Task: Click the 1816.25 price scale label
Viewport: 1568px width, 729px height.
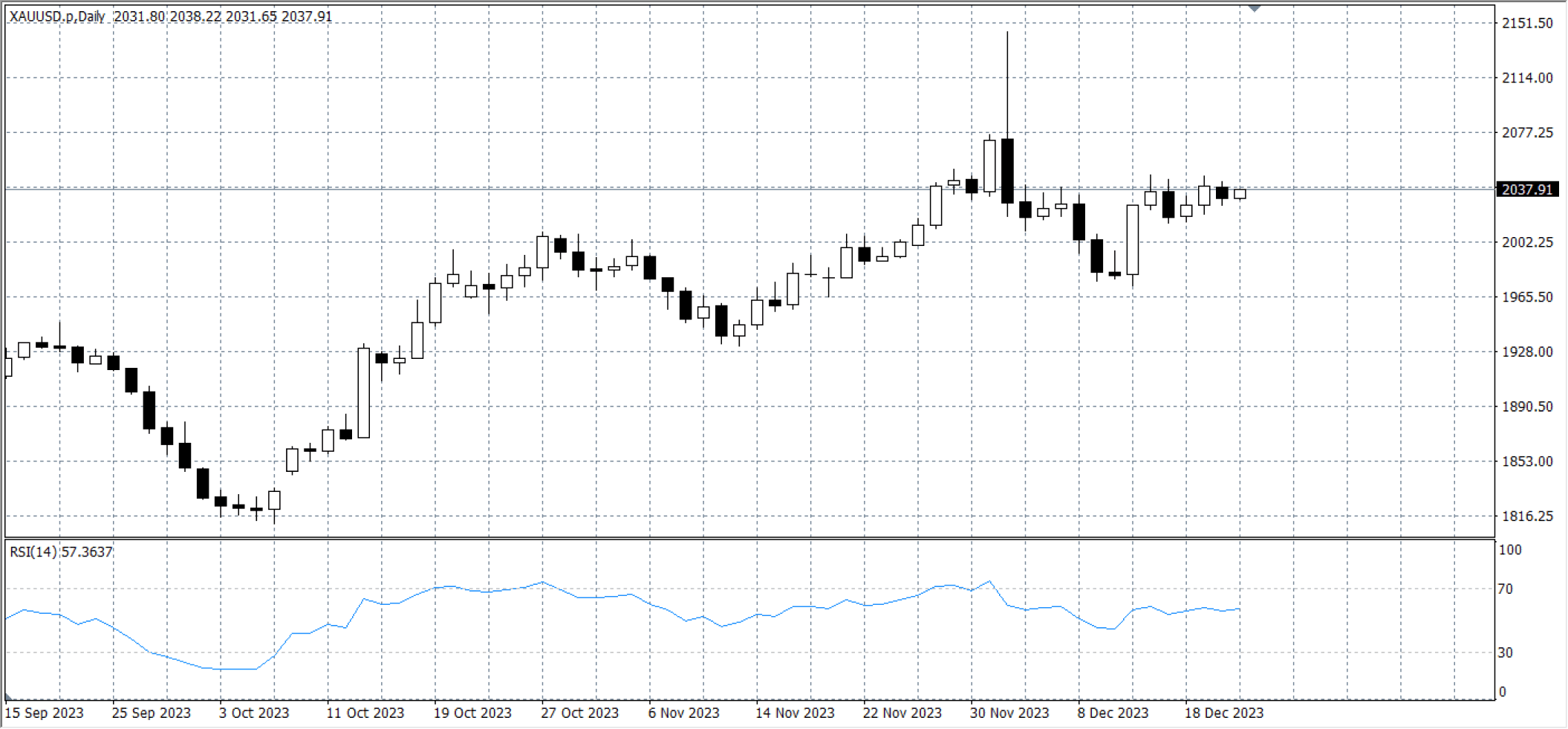Action: pos(1527,516)
